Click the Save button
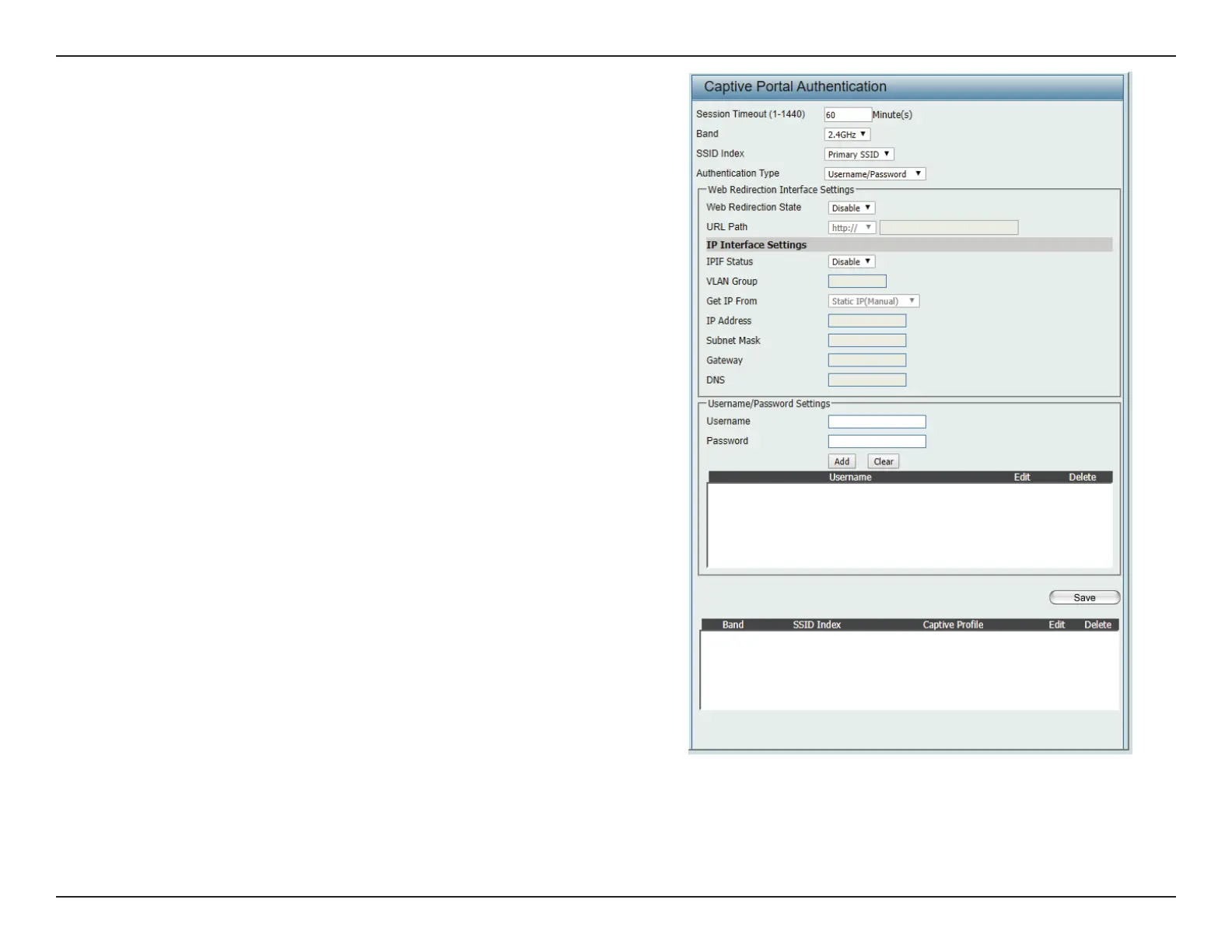The image size is (1232, 952). pos(1084,597)
